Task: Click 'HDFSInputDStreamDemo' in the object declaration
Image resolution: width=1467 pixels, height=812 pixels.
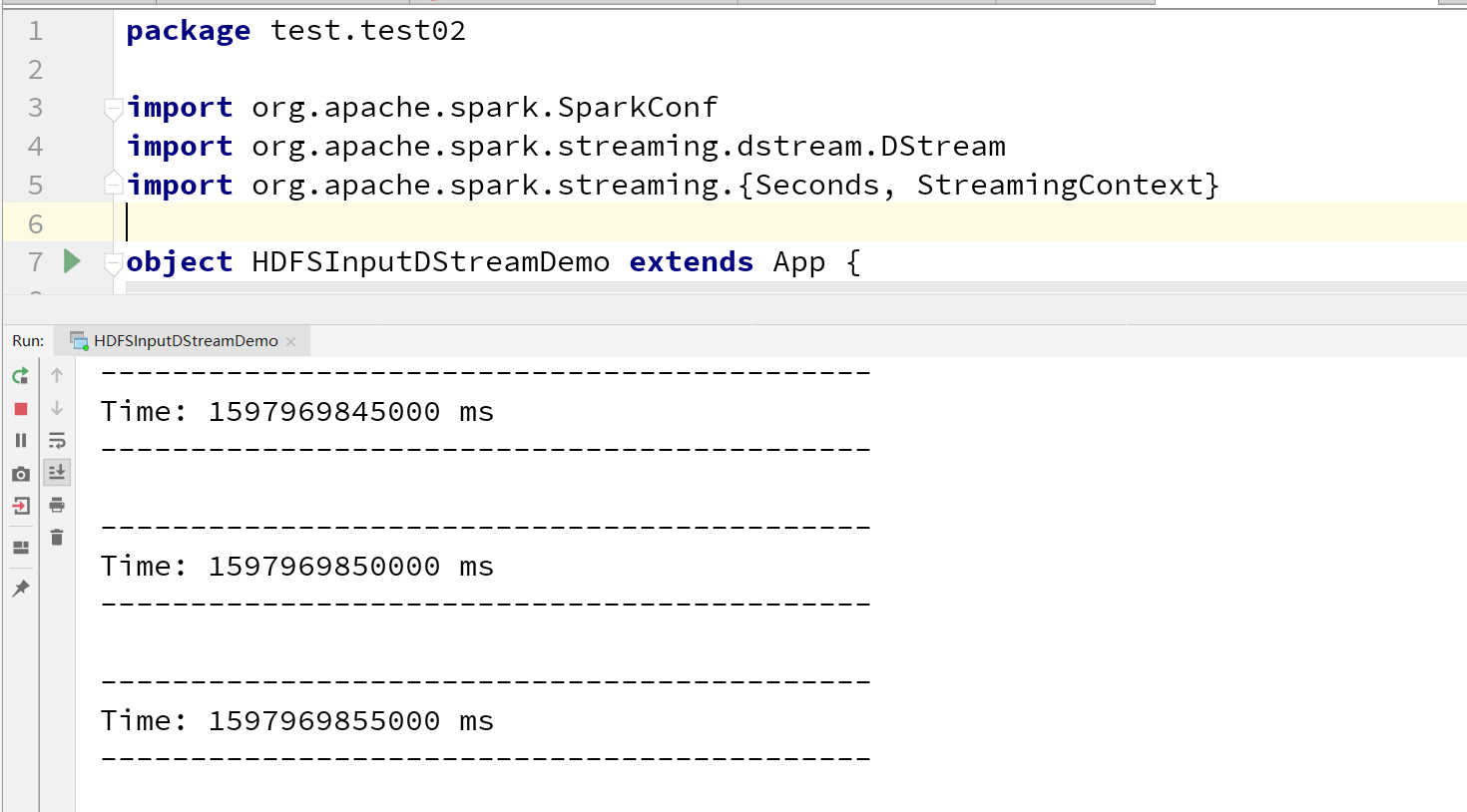Action: 430,261
